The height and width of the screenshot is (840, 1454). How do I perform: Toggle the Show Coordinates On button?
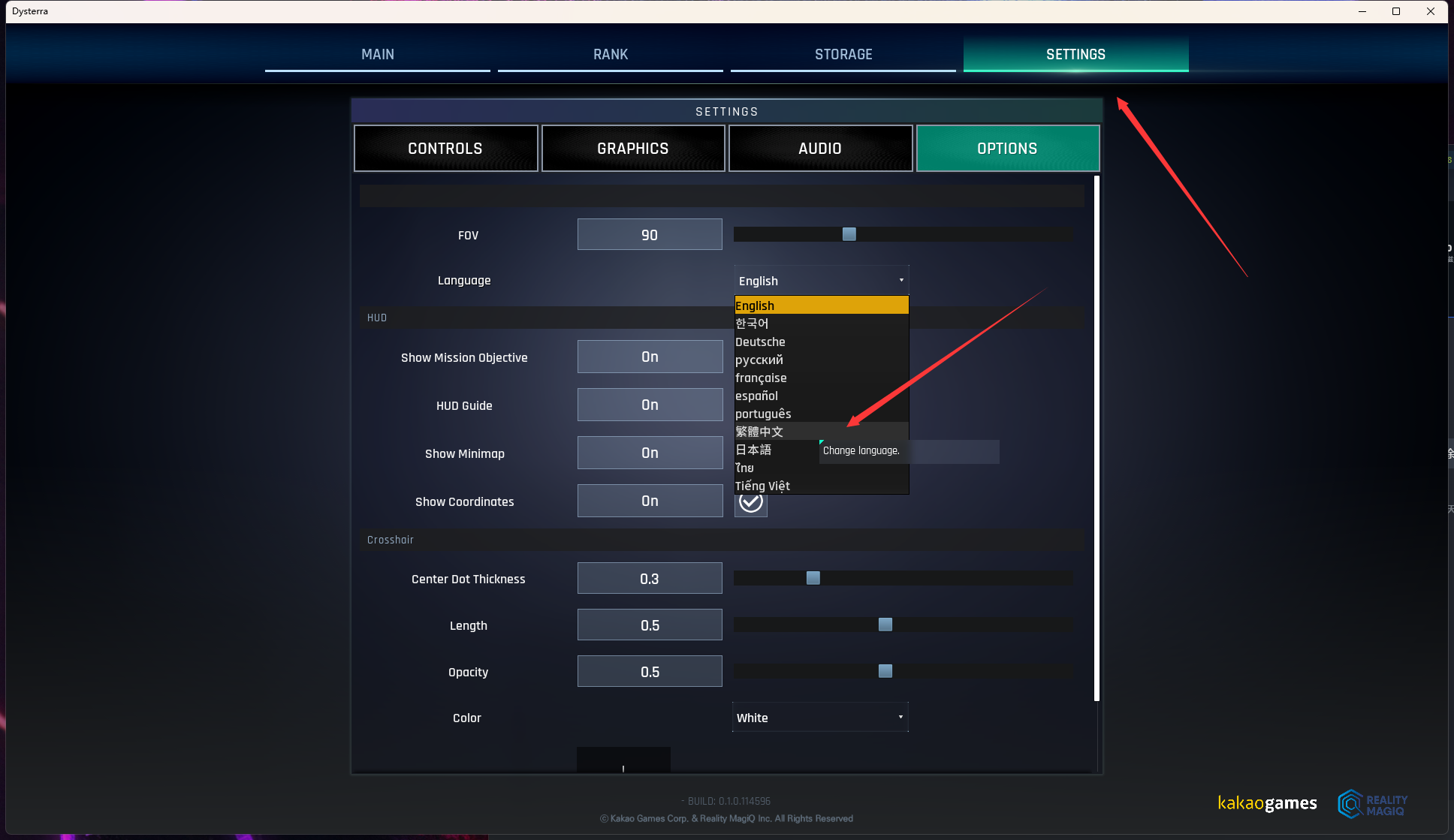click(x=650, y=501)
